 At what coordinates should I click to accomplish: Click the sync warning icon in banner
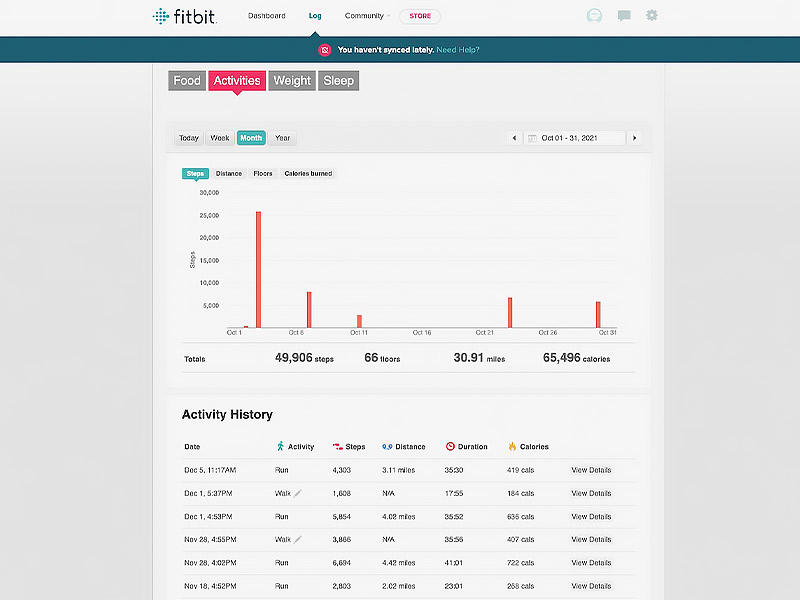pyautogui.click(x=324, y=50)
